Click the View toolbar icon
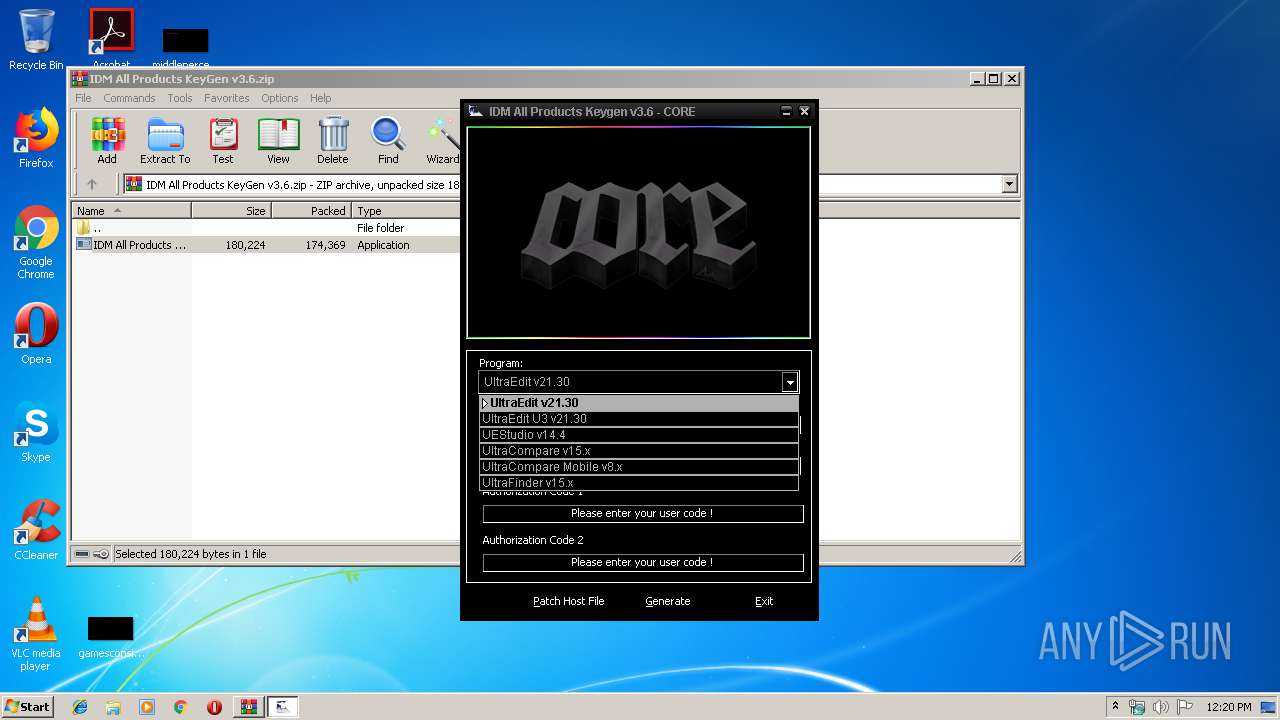 (x=278, y=140)
